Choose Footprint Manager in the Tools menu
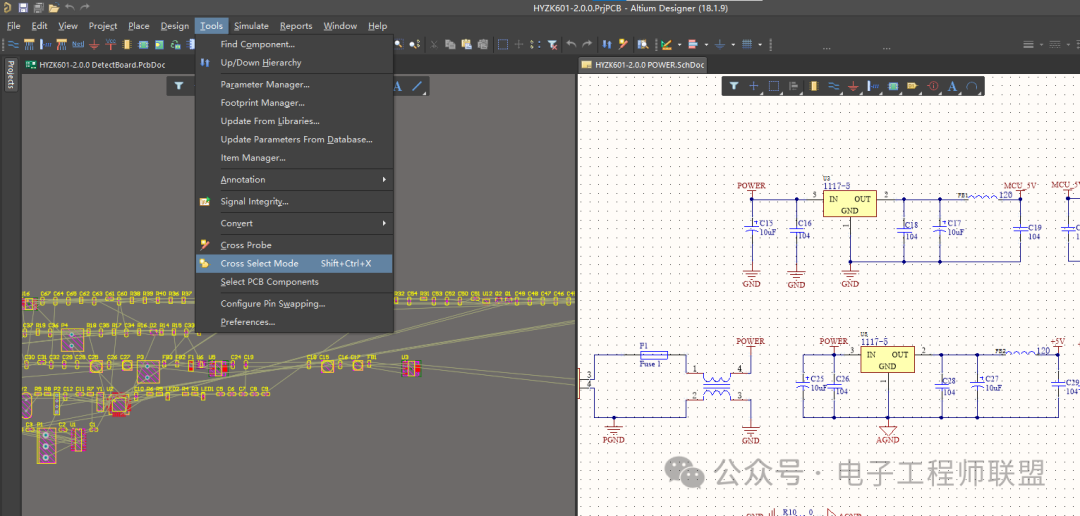This screenshot has width=1080, height=516. click(294, 103)
